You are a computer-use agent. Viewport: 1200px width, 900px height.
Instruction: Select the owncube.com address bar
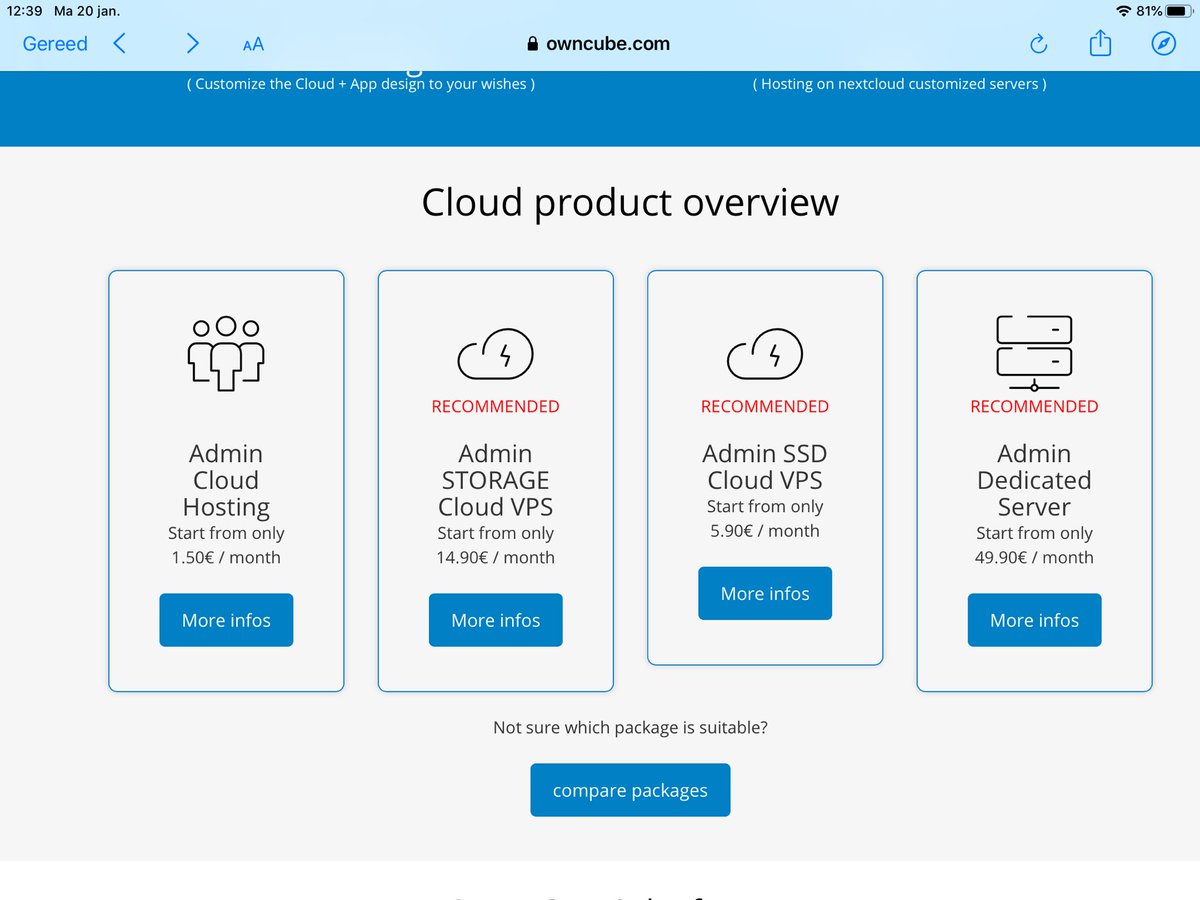[598, 44]
